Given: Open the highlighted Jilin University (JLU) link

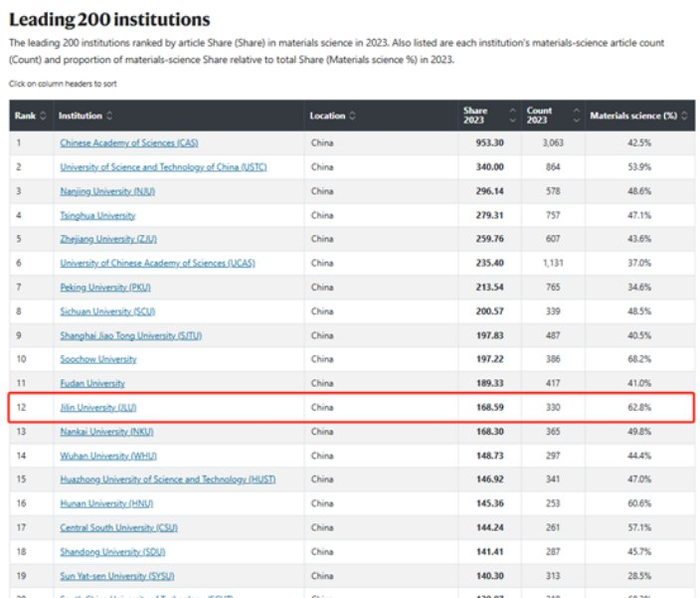Looking at the screenshot, I should (99, 407).
